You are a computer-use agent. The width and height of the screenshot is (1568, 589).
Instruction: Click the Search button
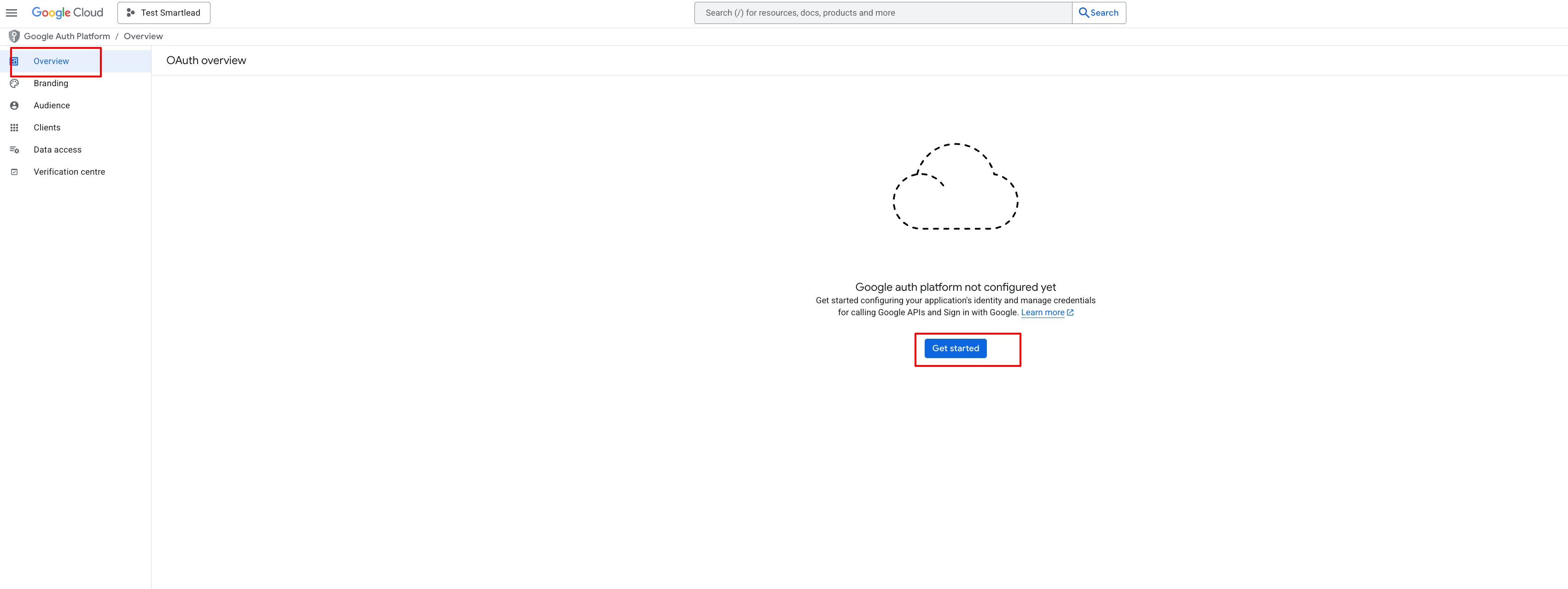1099,13
